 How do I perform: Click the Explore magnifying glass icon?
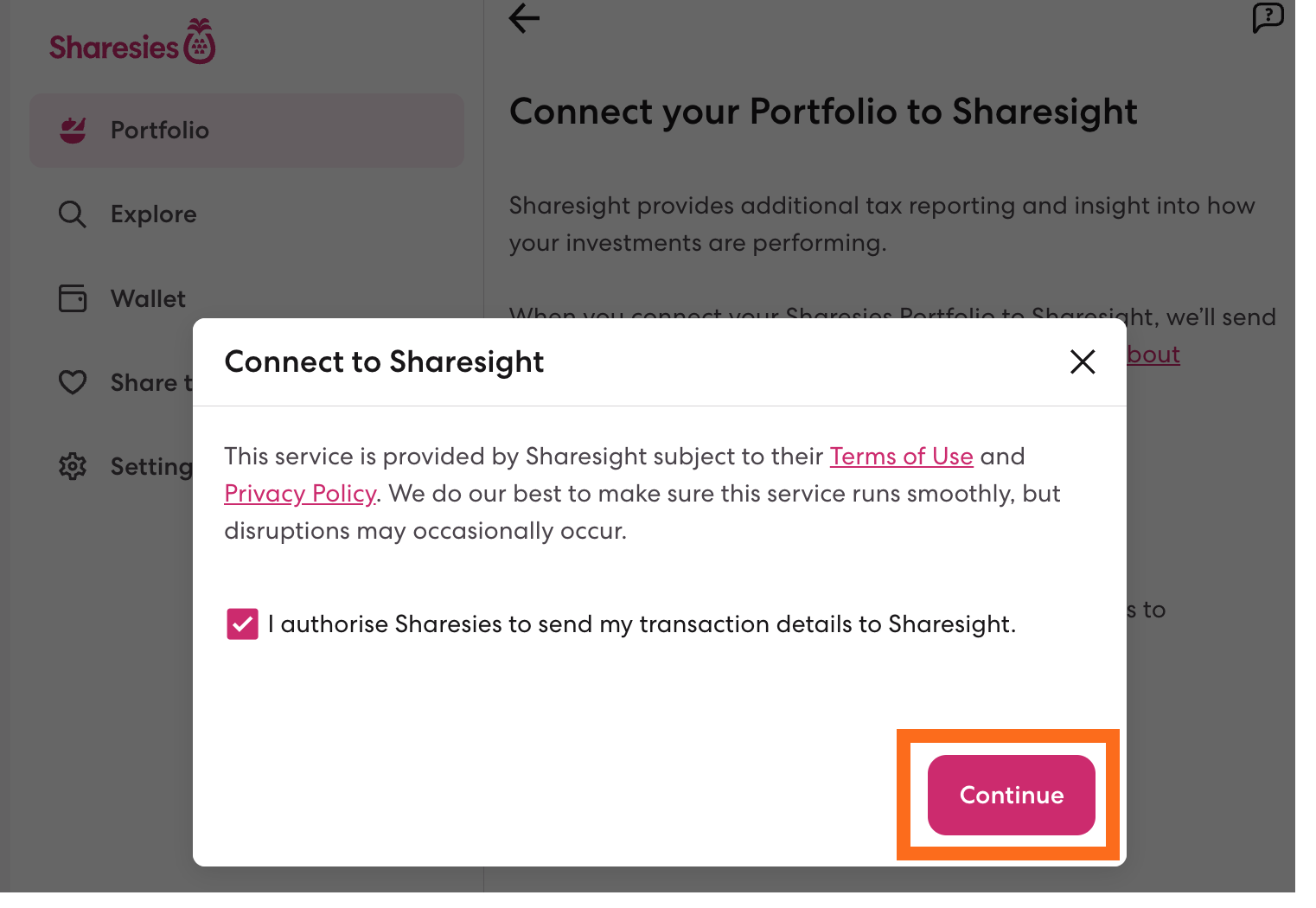pos(73,214)
